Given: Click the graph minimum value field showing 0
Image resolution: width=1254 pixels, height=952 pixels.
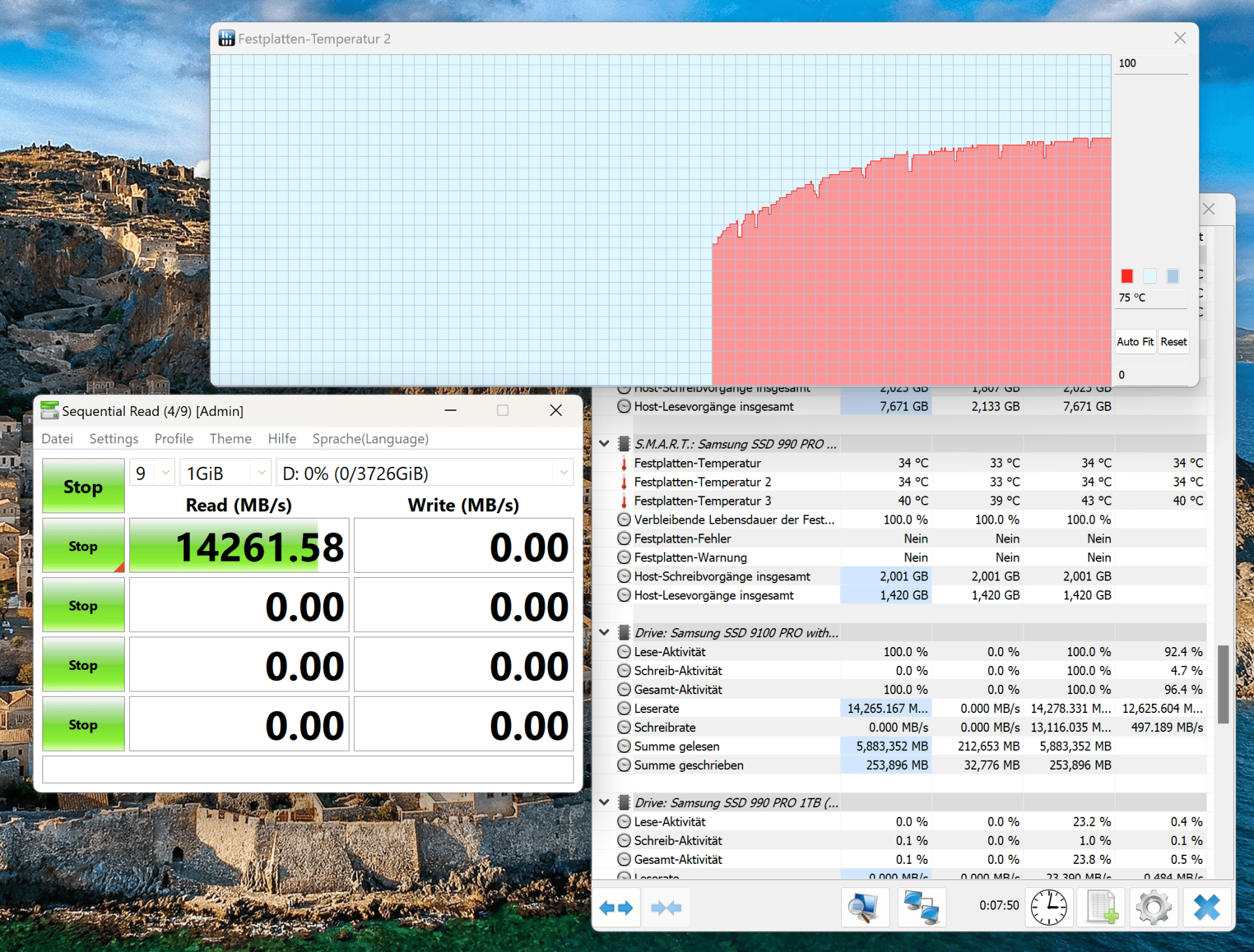Looking at the screenshot, I should [x=1151, y=375].
